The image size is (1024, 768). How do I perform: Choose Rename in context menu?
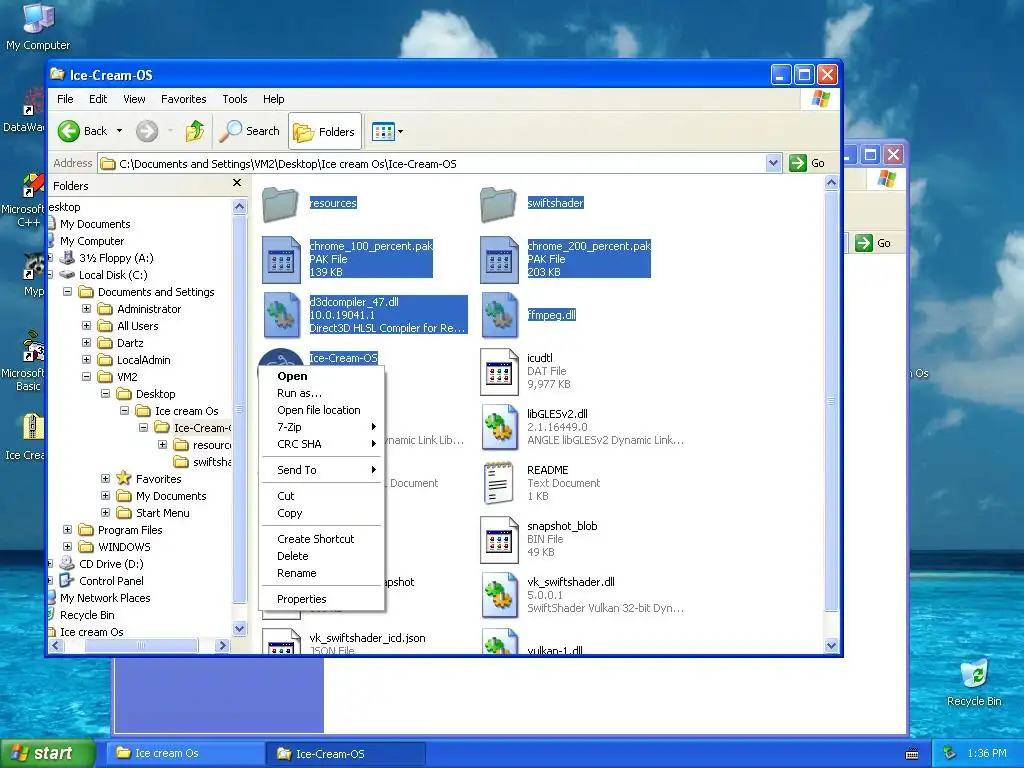tap(321, 573)
